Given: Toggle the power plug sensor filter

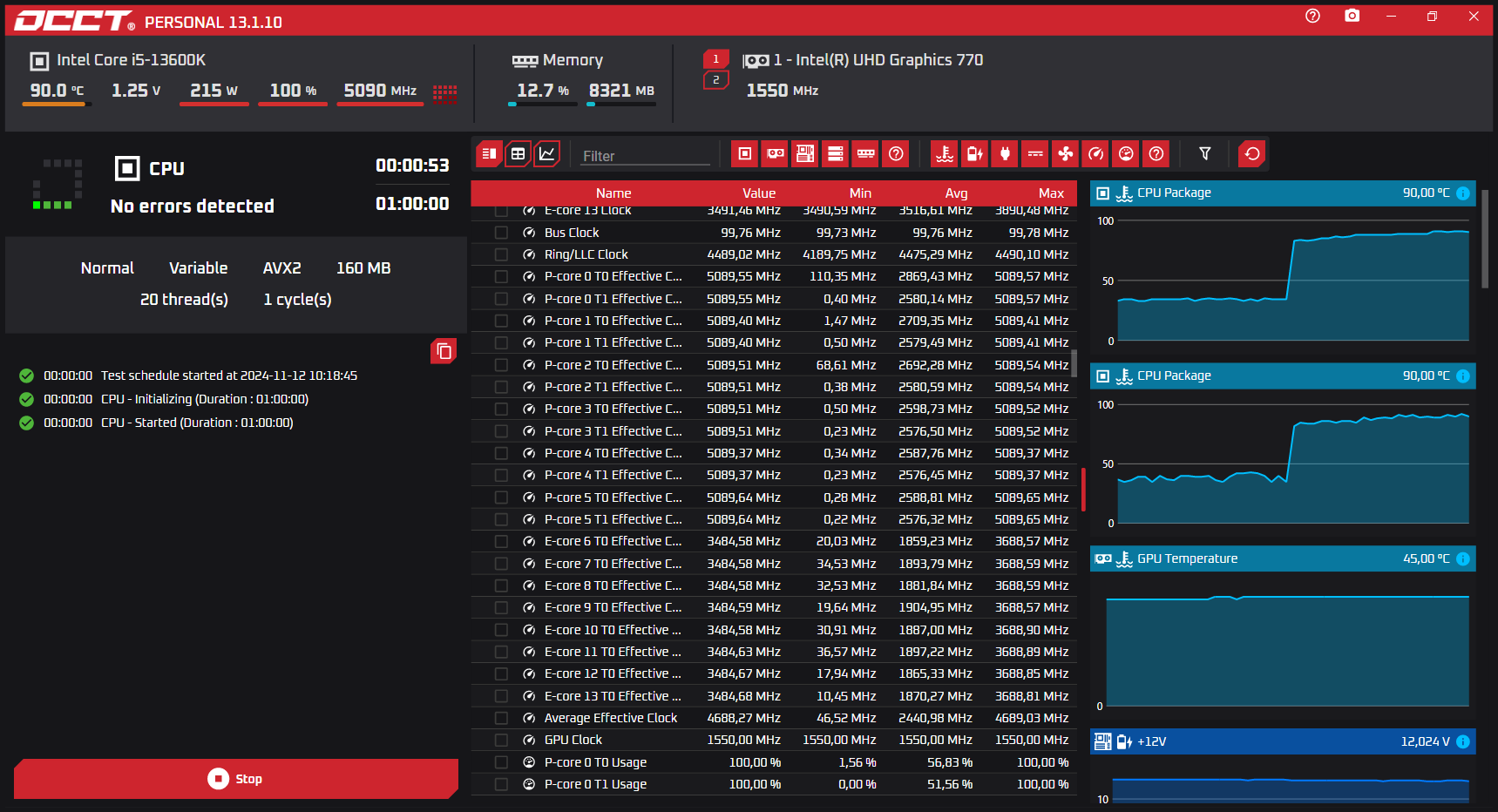Looking at the screenshot, I should point(1005,154).
